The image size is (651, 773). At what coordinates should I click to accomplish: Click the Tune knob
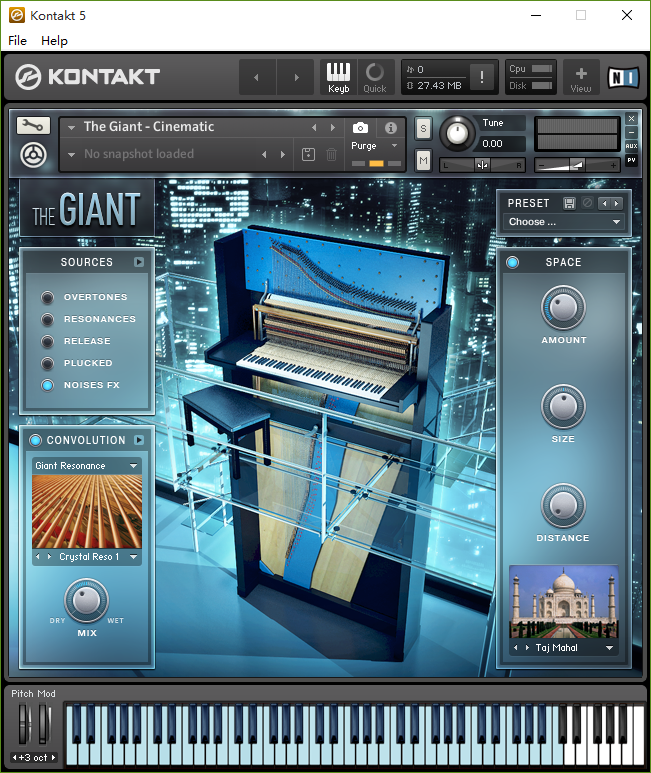coord(457,133)
